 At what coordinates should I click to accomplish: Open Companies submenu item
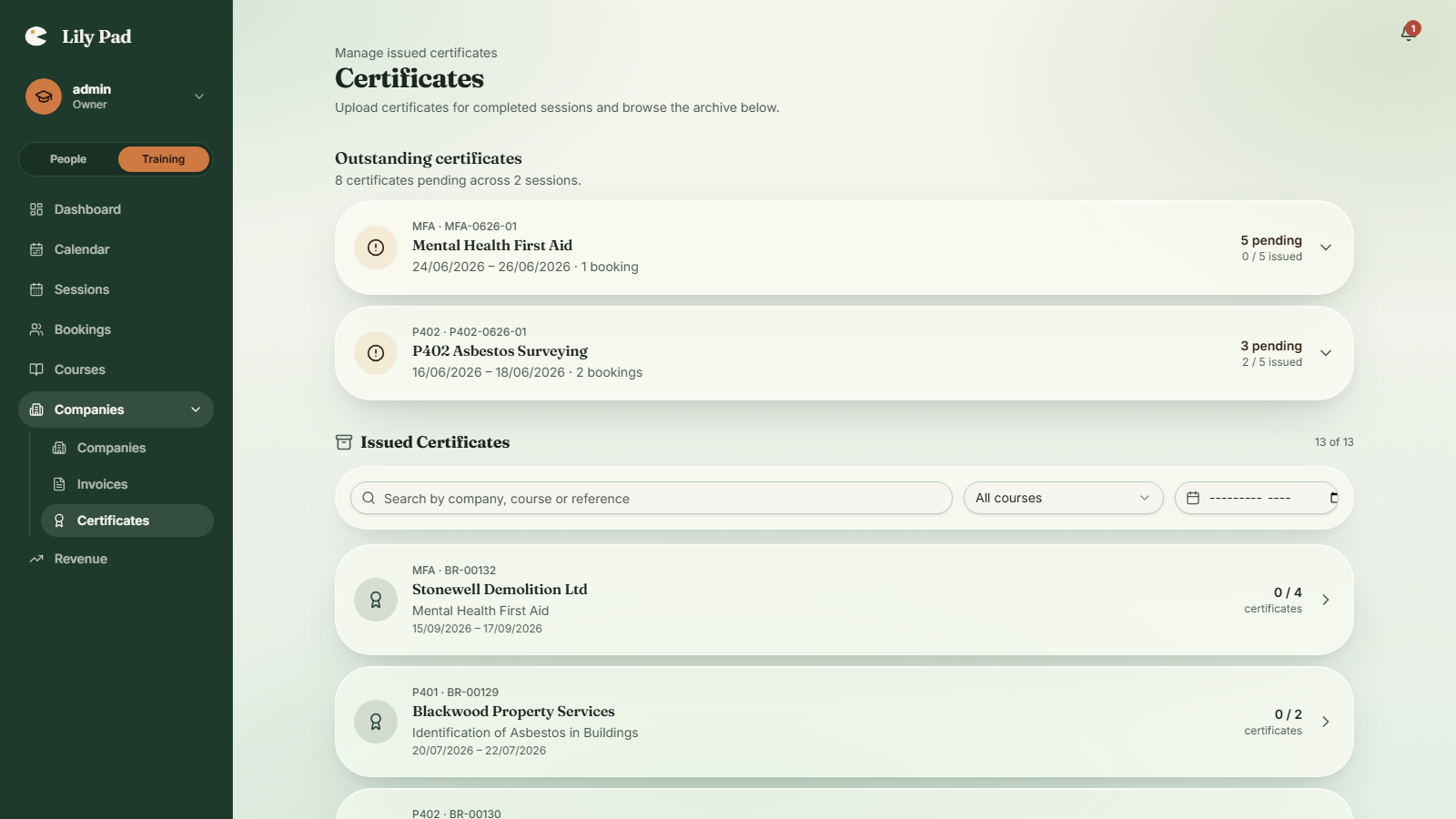pyautogui.click(x=127, y=448)
